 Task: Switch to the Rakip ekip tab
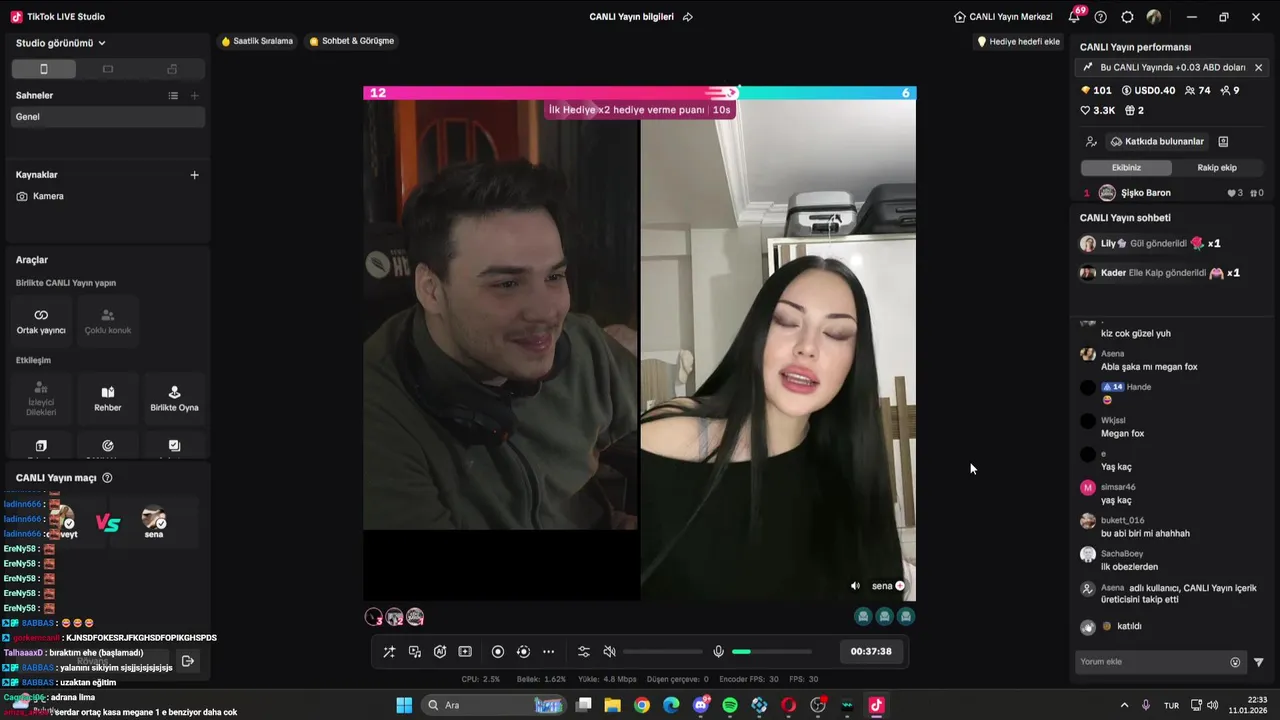1217,168
